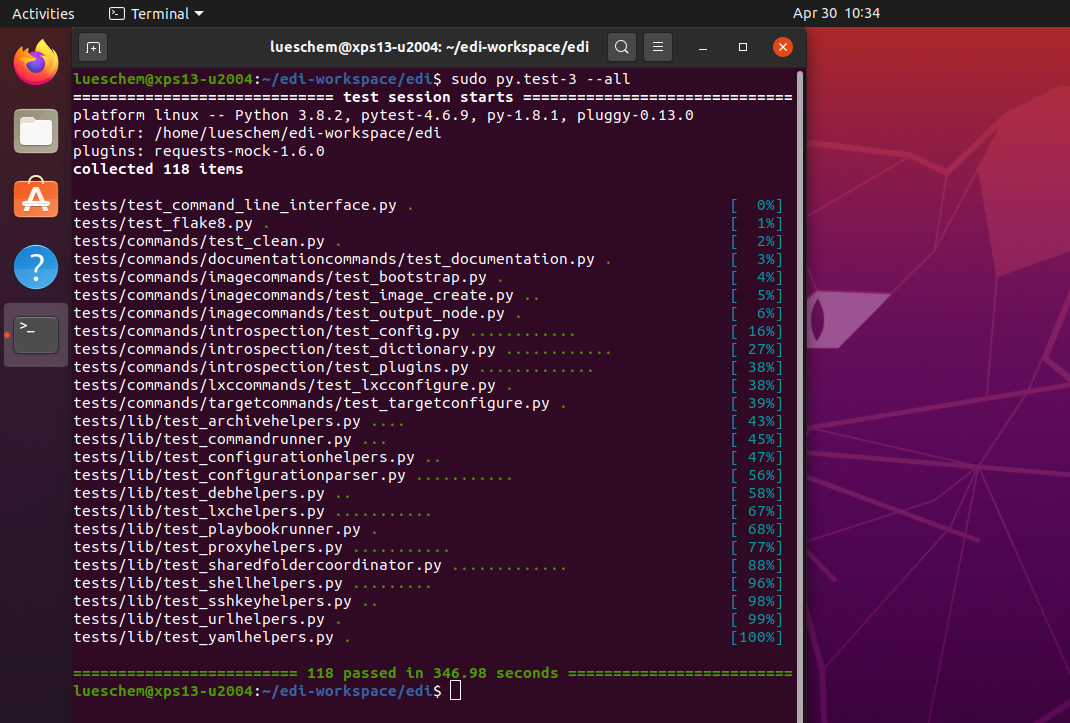Expand the Terminal app menu dropdown
The height and width of the screenshot is (723, 1070).
(156, 14)
